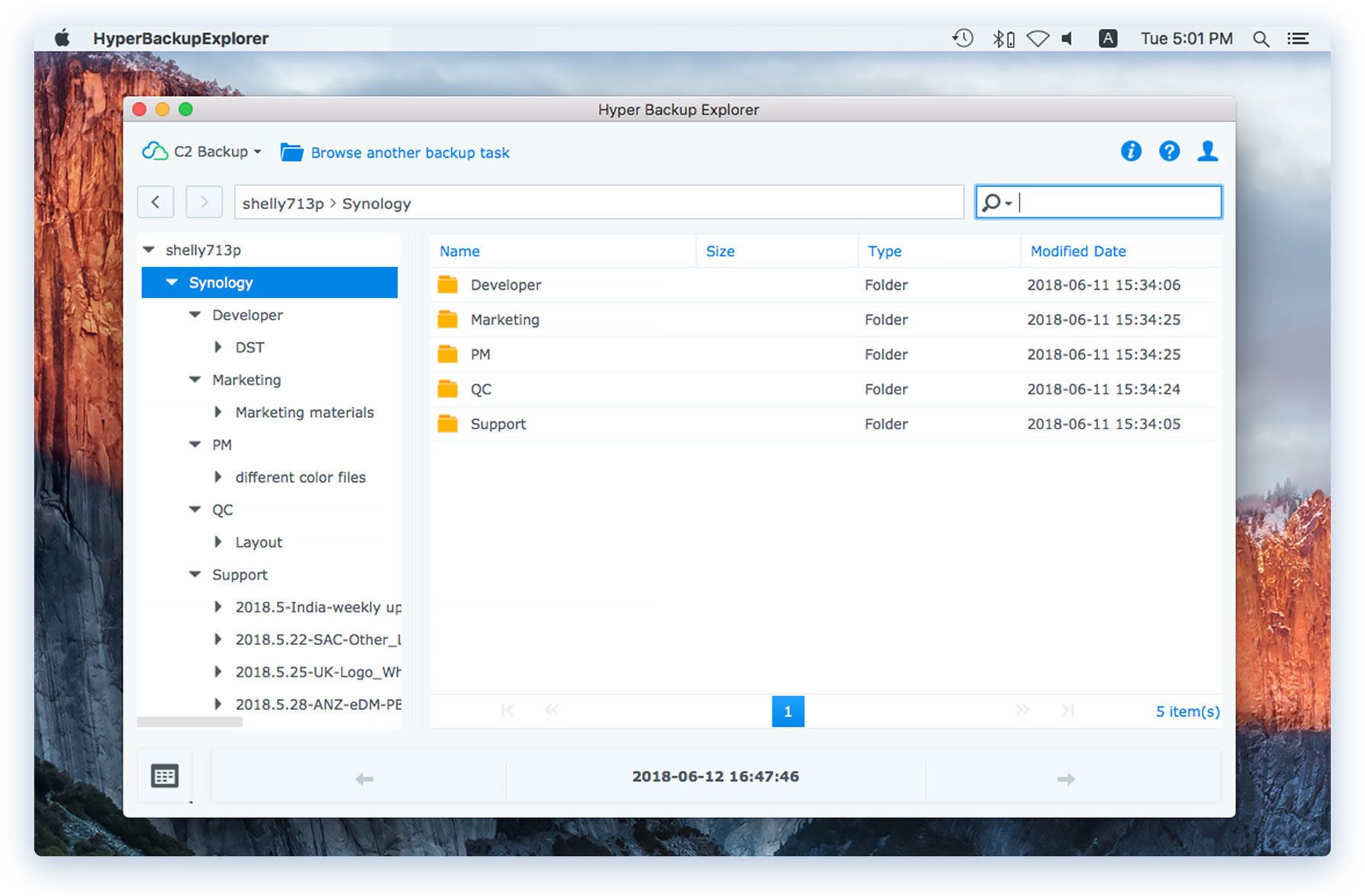This screenshot has height=896, width=1365.
Task: Select DST in the folder tree
Action: pos(249,347)
